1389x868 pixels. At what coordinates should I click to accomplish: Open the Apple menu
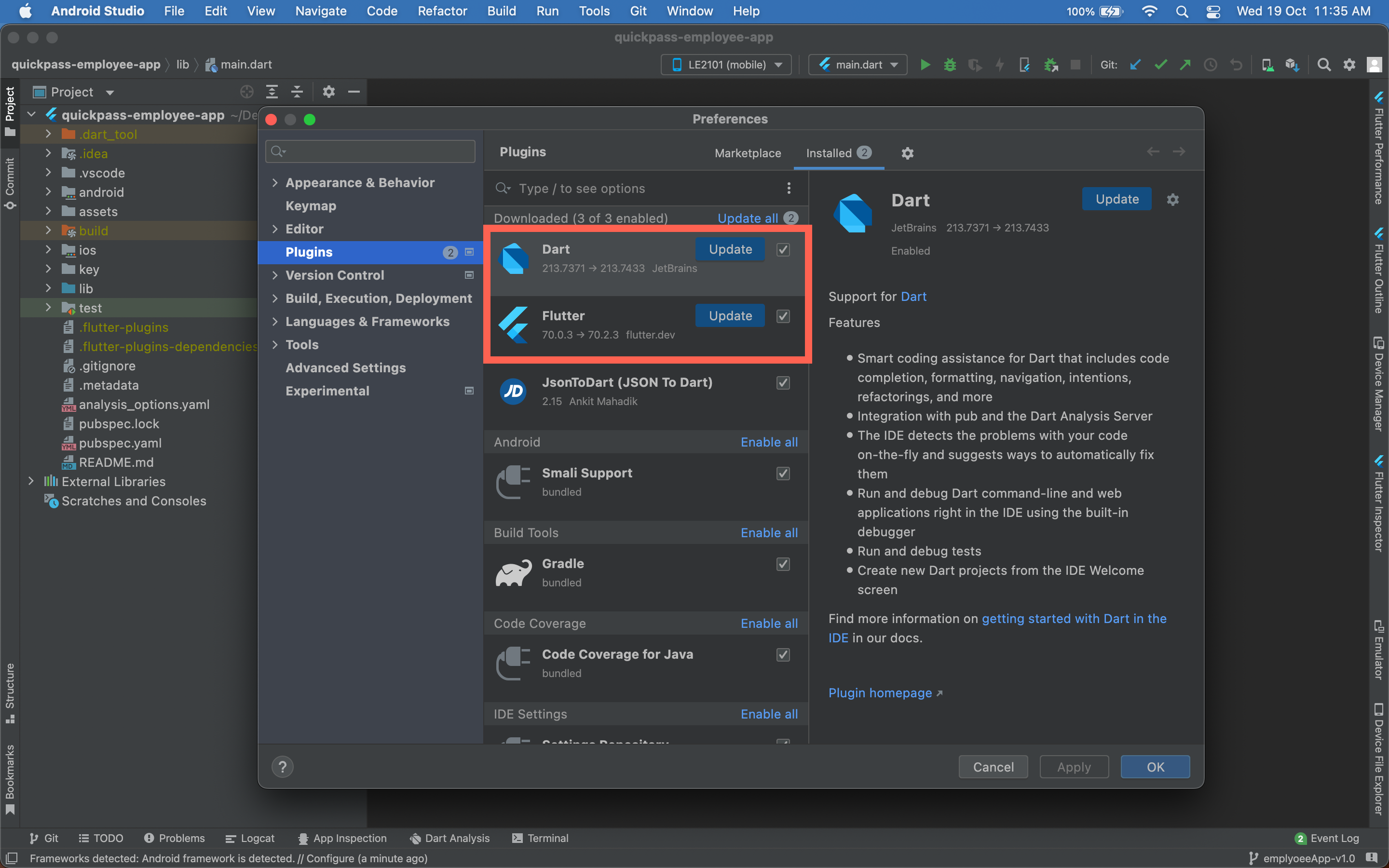point(25,11)
